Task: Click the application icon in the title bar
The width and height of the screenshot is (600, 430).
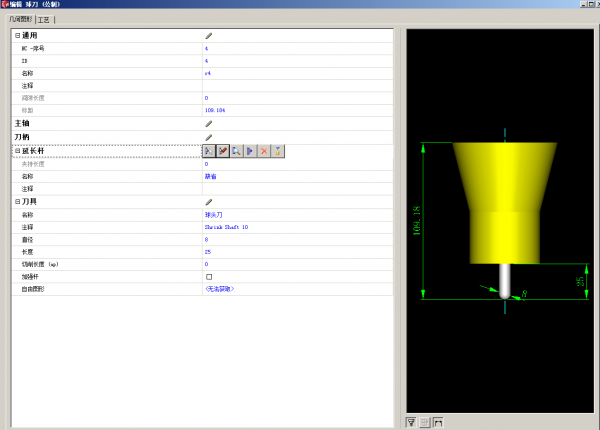Action: point(5,4)
